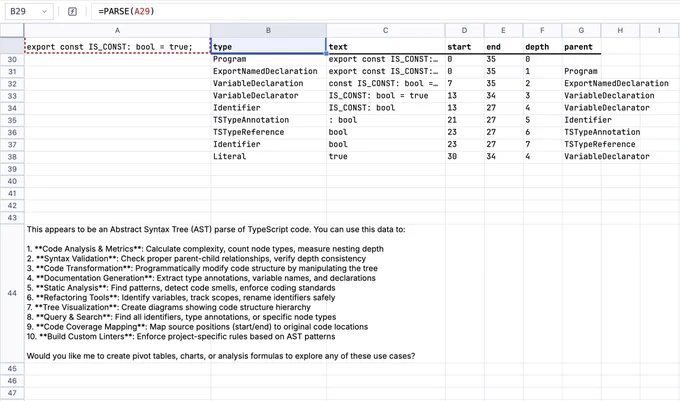Click into the formula bar containing =PARSE(A29)
Image resolution: width=680 pixels, height=401 pixels.
tap(384, 12)
